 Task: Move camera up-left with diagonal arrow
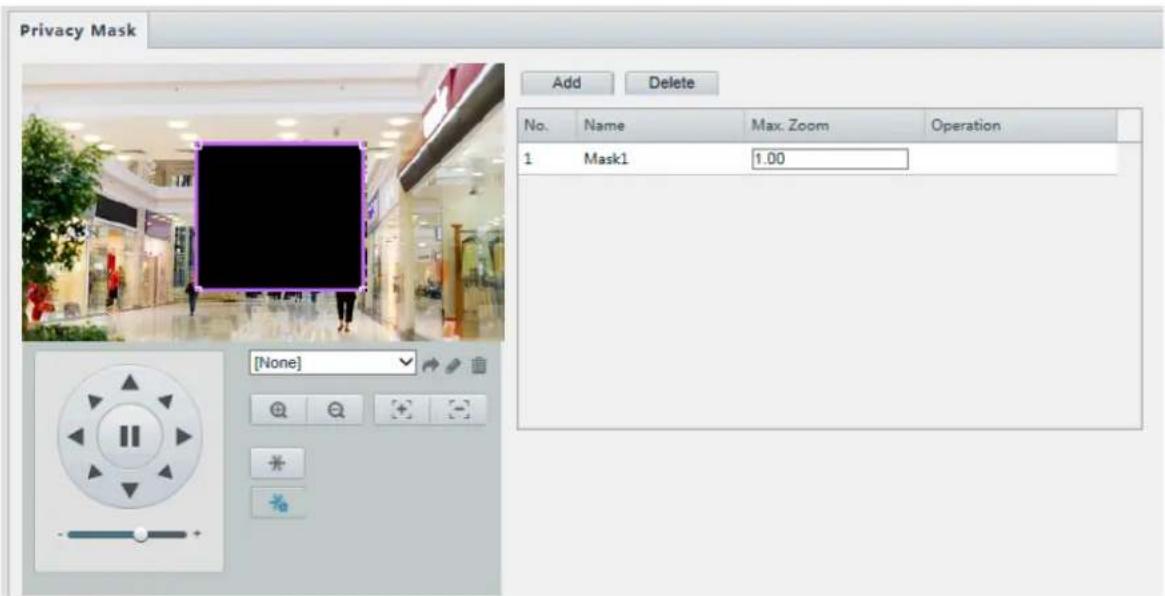point(94,401)
